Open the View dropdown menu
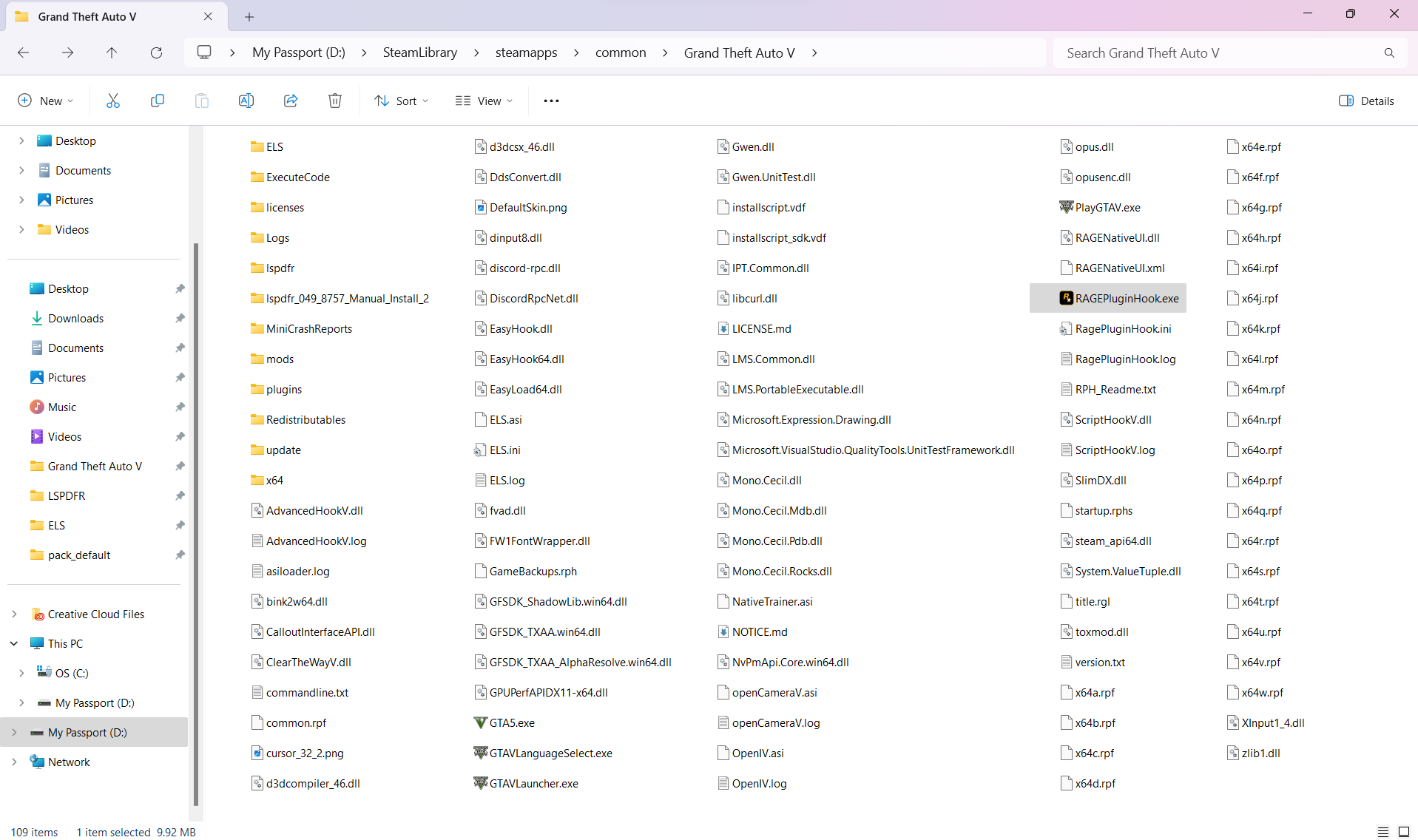 (x=484, y=101)
